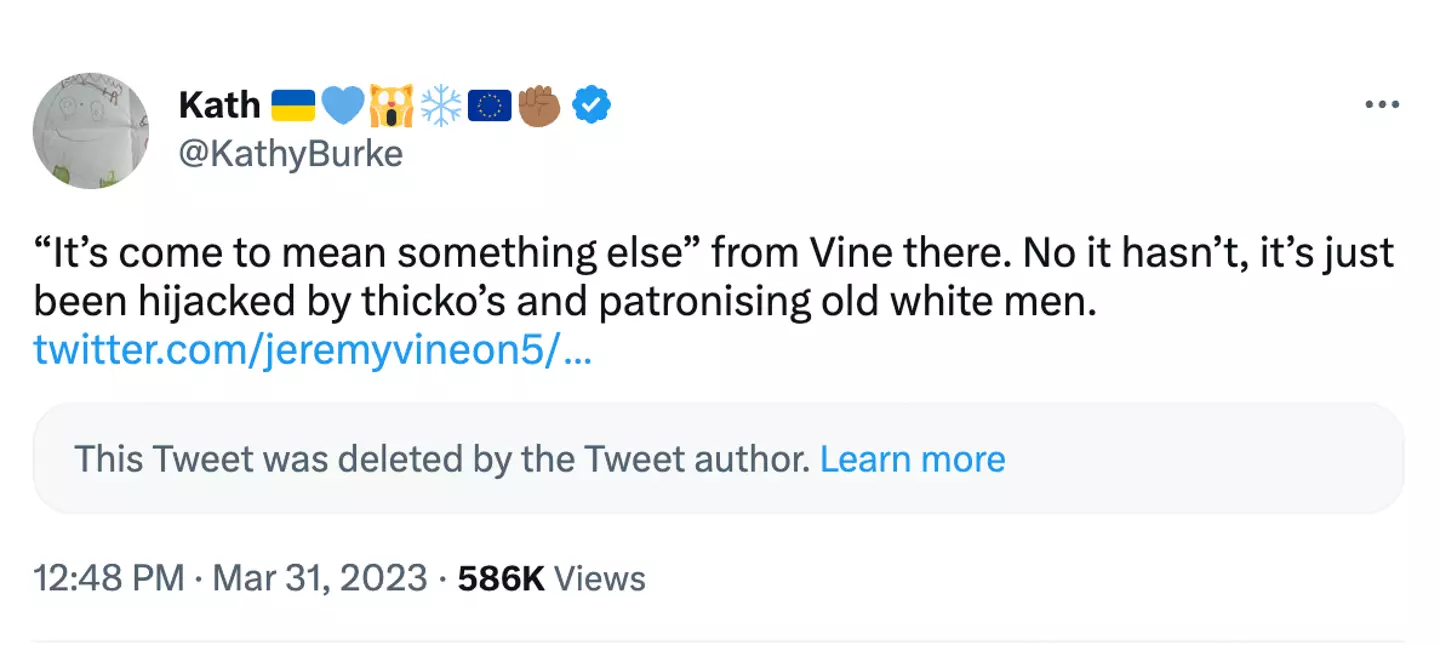
Task: Click the EU flag emoji
Action: (x=488, y=102)
